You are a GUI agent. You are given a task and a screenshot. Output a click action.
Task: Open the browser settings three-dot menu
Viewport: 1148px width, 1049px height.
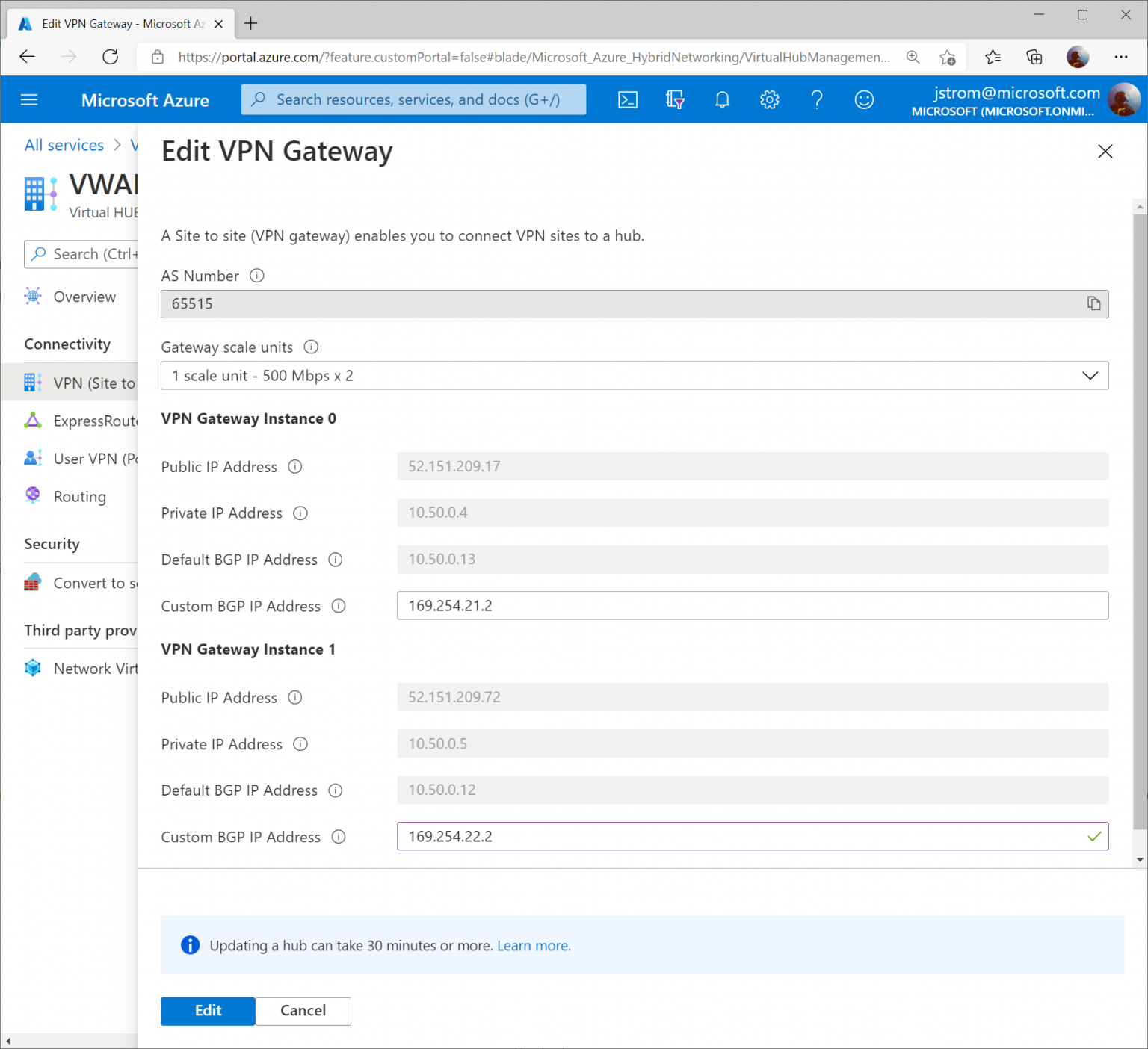click(x=1121, y=56)
